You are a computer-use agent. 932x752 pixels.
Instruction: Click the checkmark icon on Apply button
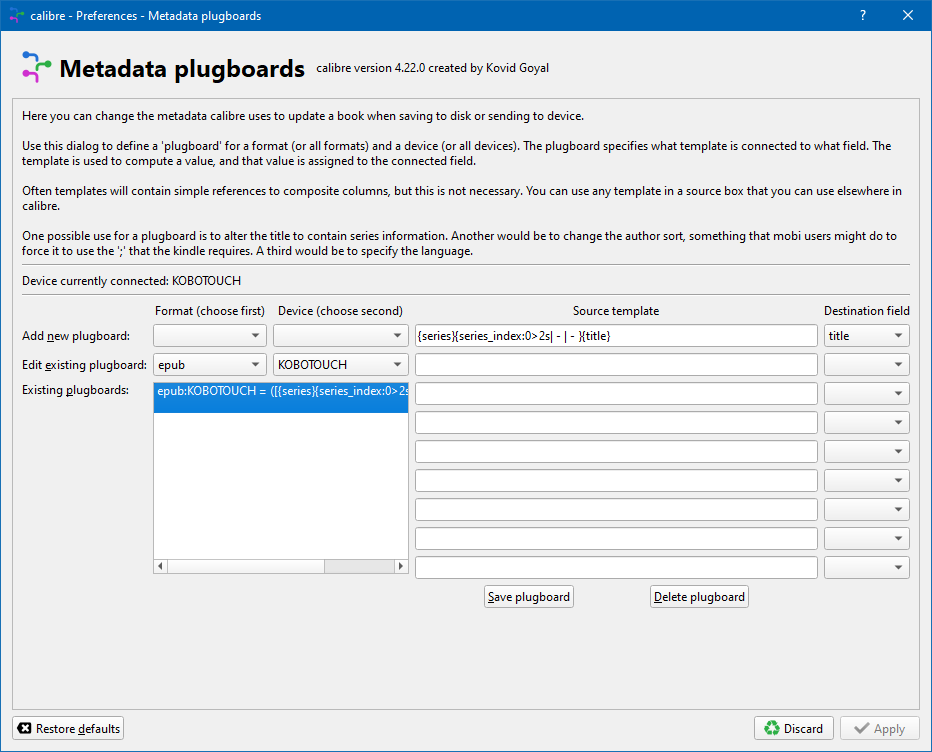coord(861,728)
